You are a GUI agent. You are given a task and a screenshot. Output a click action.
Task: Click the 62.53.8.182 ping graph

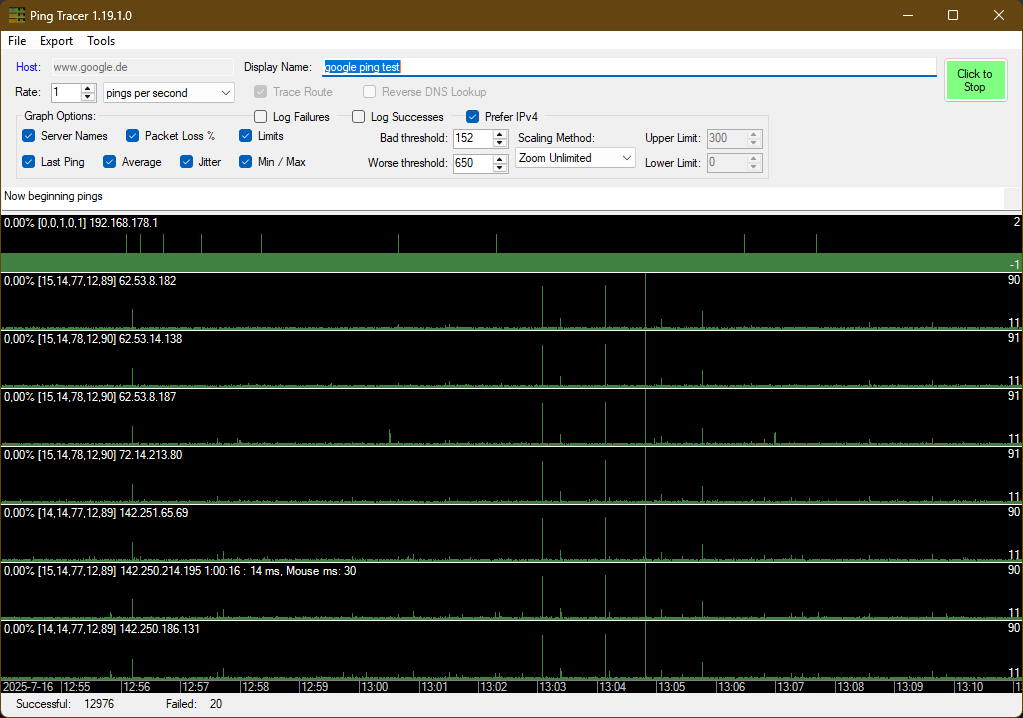pyautogui.click(x=512, y=301)
